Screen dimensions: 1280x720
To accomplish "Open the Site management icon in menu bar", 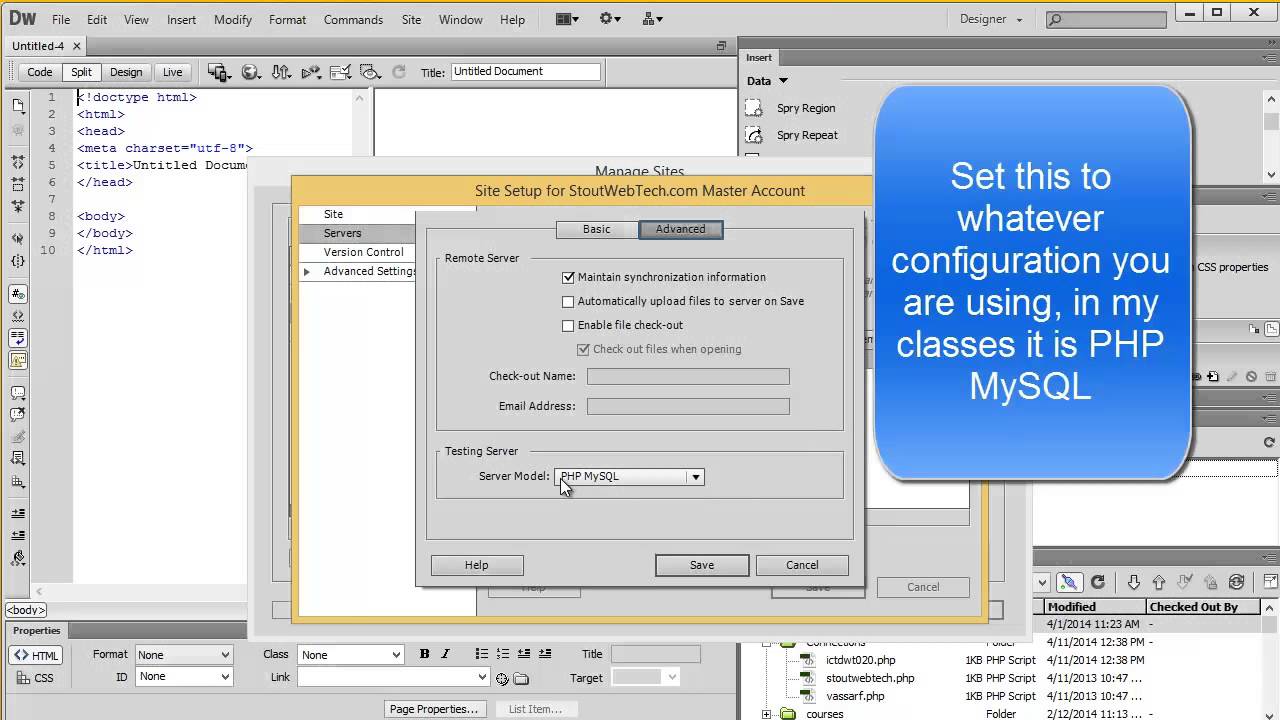I will pyautogui.click(x=652, y=19).
